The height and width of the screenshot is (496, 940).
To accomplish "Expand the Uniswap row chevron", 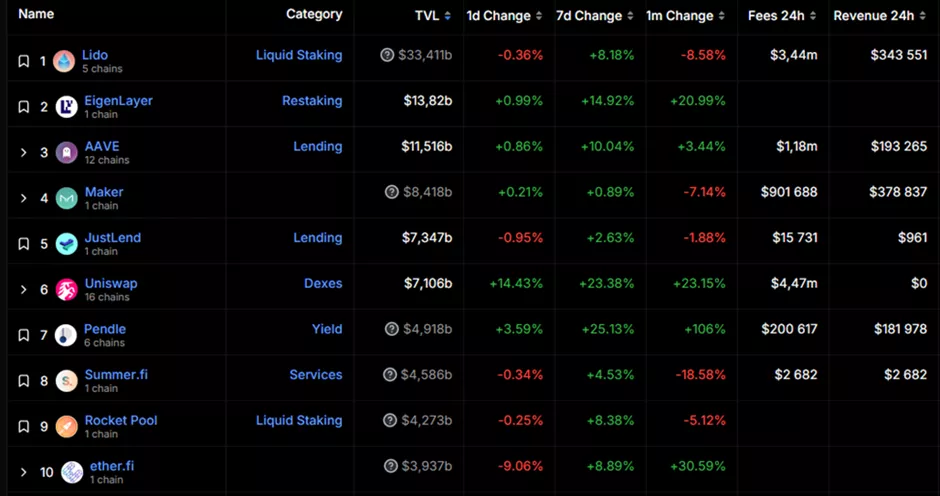I will [24, 290].
